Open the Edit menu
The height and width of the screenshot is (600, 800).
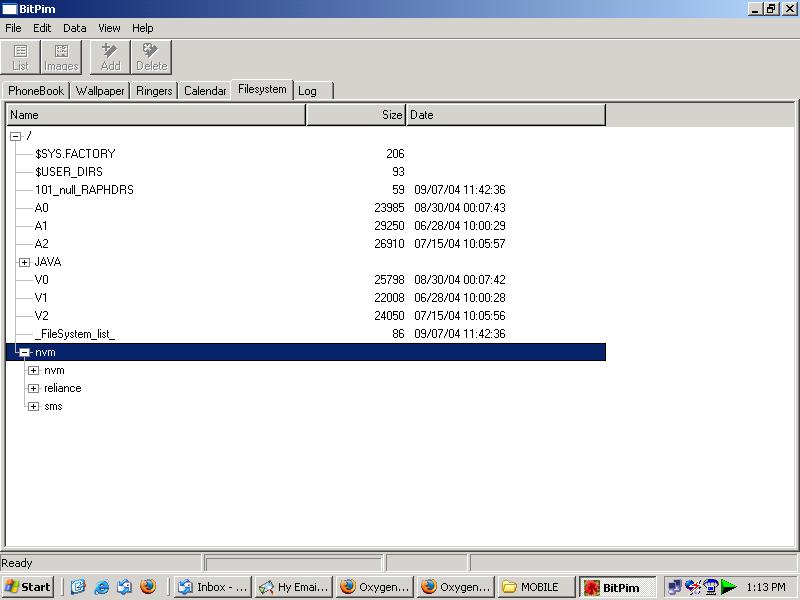tap(42, 28)
